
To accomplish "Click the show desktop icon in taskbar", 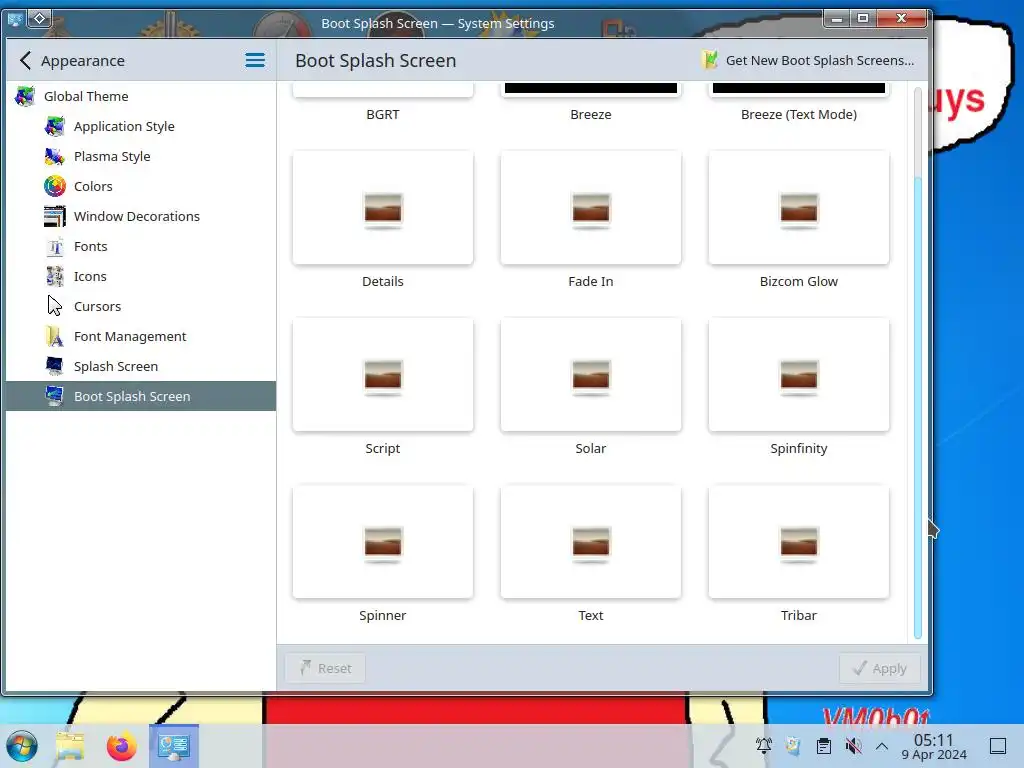I will tap(998, 746).
